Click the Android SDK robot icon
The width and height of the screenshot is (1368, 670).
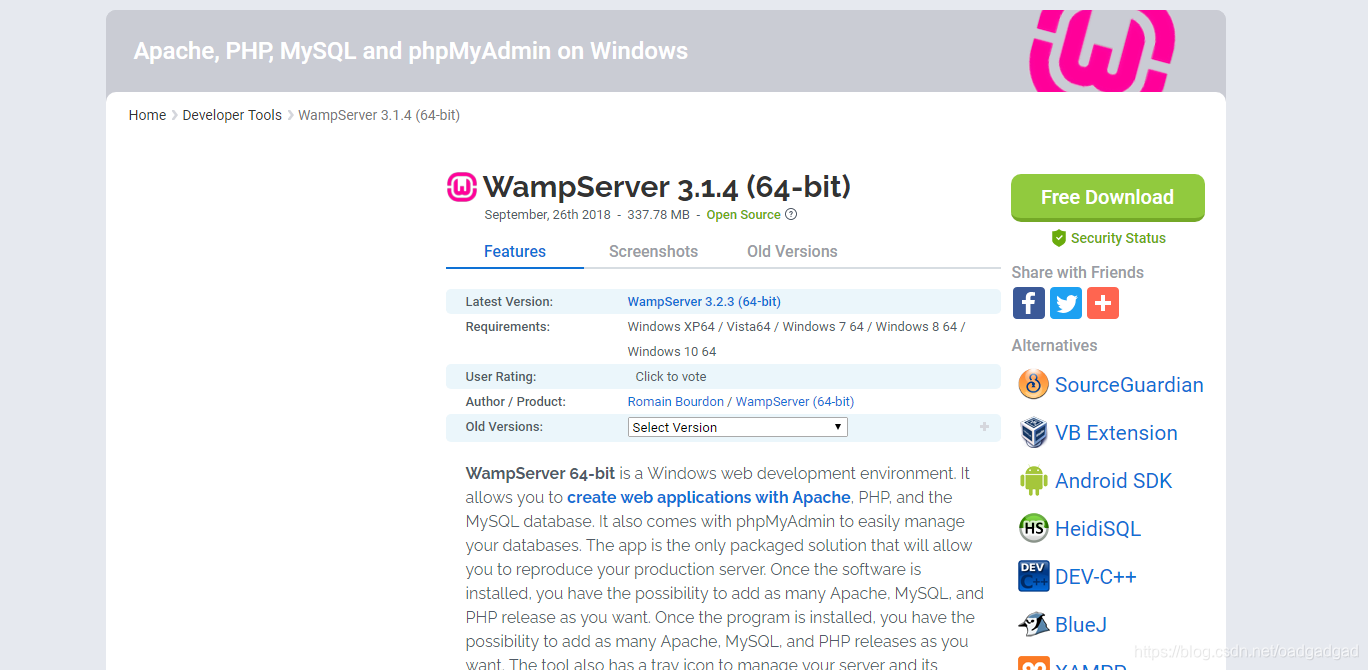click(x=1033, y=480)
